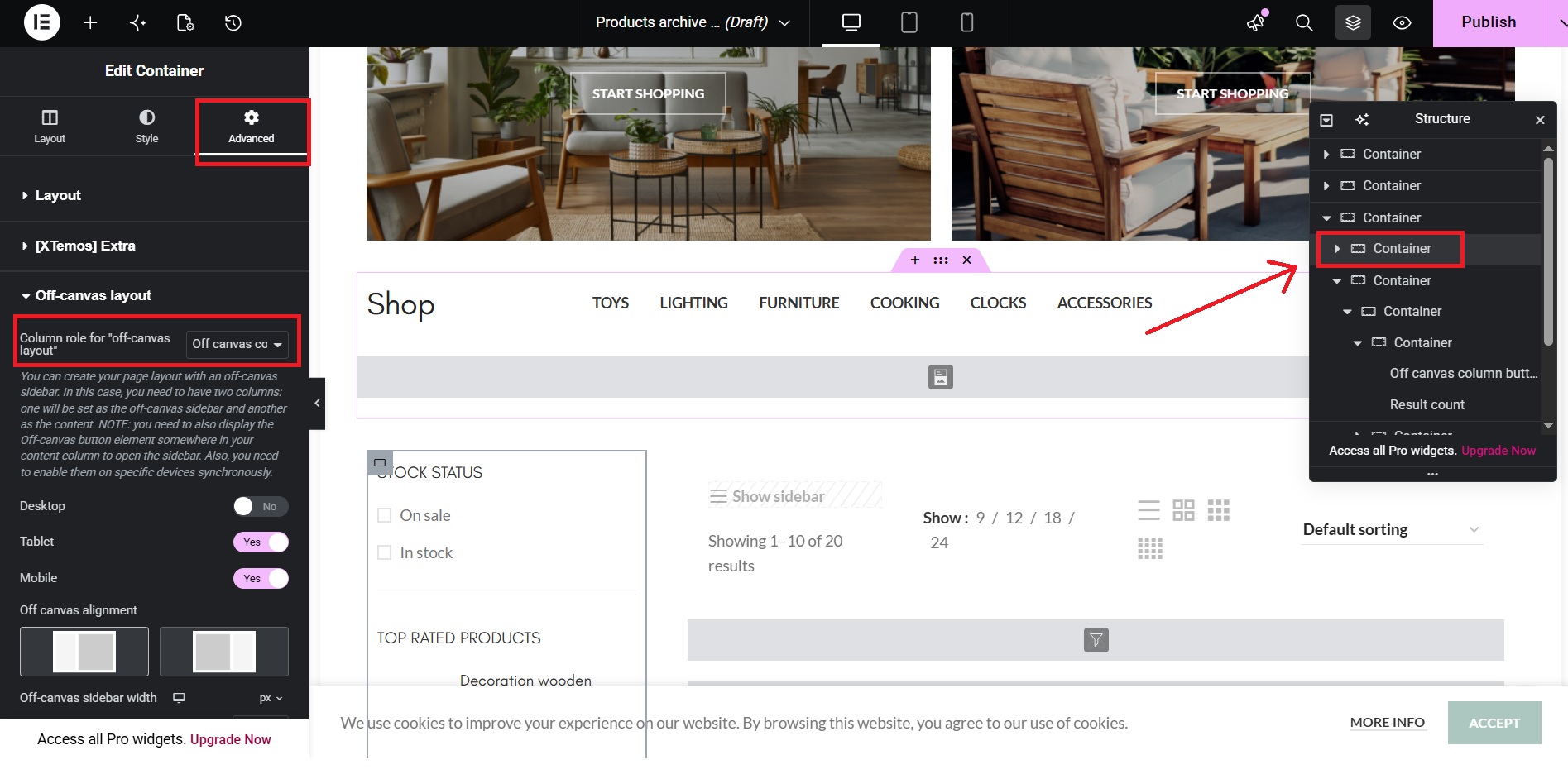1568x774 pixels.
Task: Dock the Structure panel icon
Action: pyautogui.click(x=1326, y=120)
